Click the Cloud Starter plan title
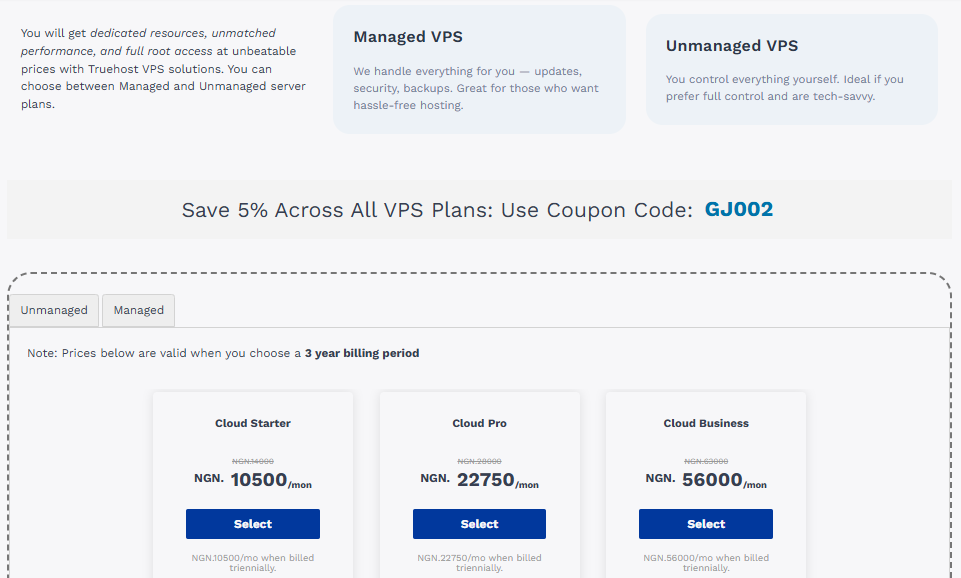961x578 pixels. [x=252, y=423]
